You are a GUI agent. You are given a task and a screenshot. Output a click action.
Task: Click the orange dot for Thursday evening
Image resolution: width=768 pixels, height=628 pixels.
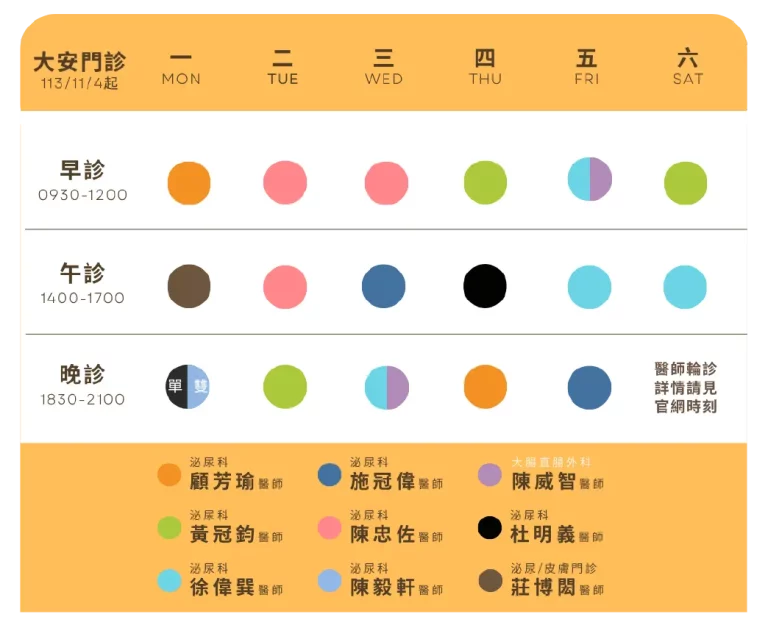coord(485,387)
